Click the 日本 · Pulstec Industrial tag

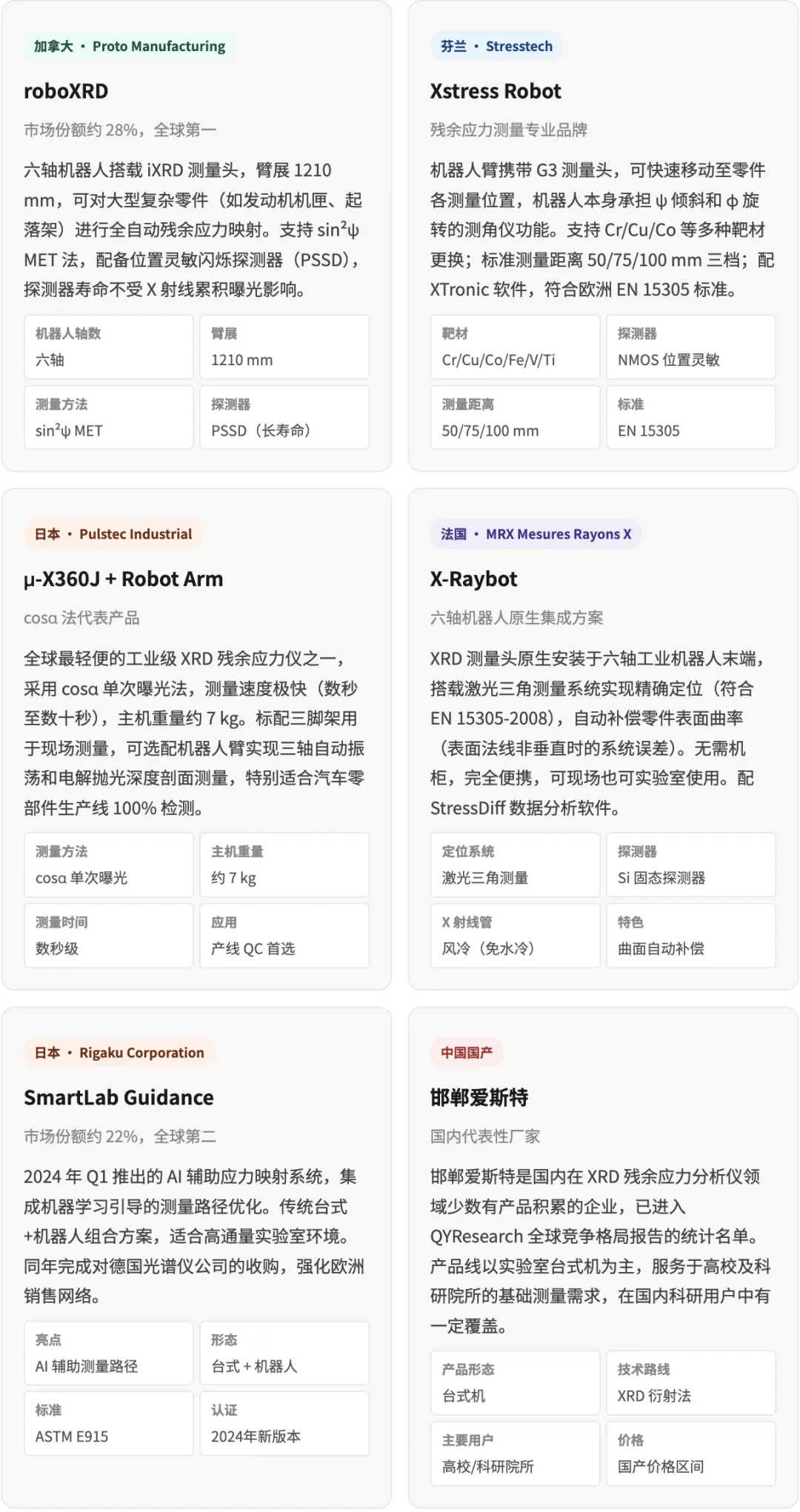(x=113, y=534)
